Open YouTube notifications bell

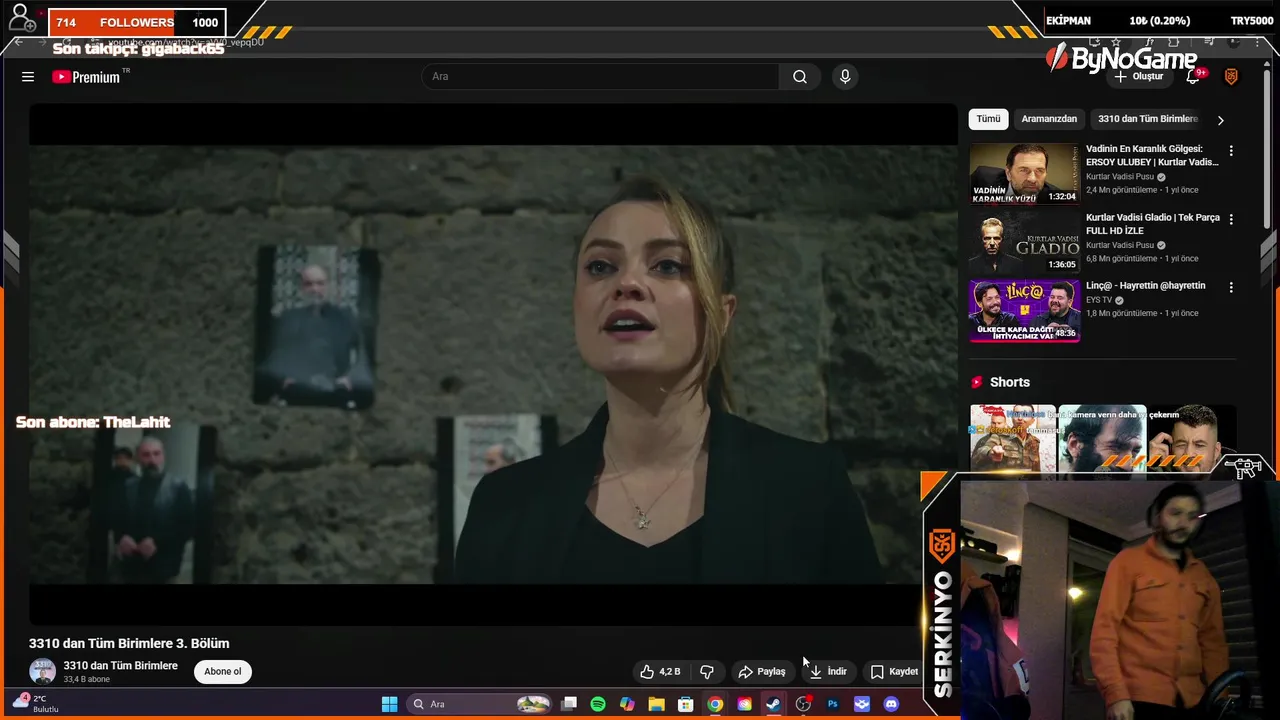click(x=1193, y=77)
